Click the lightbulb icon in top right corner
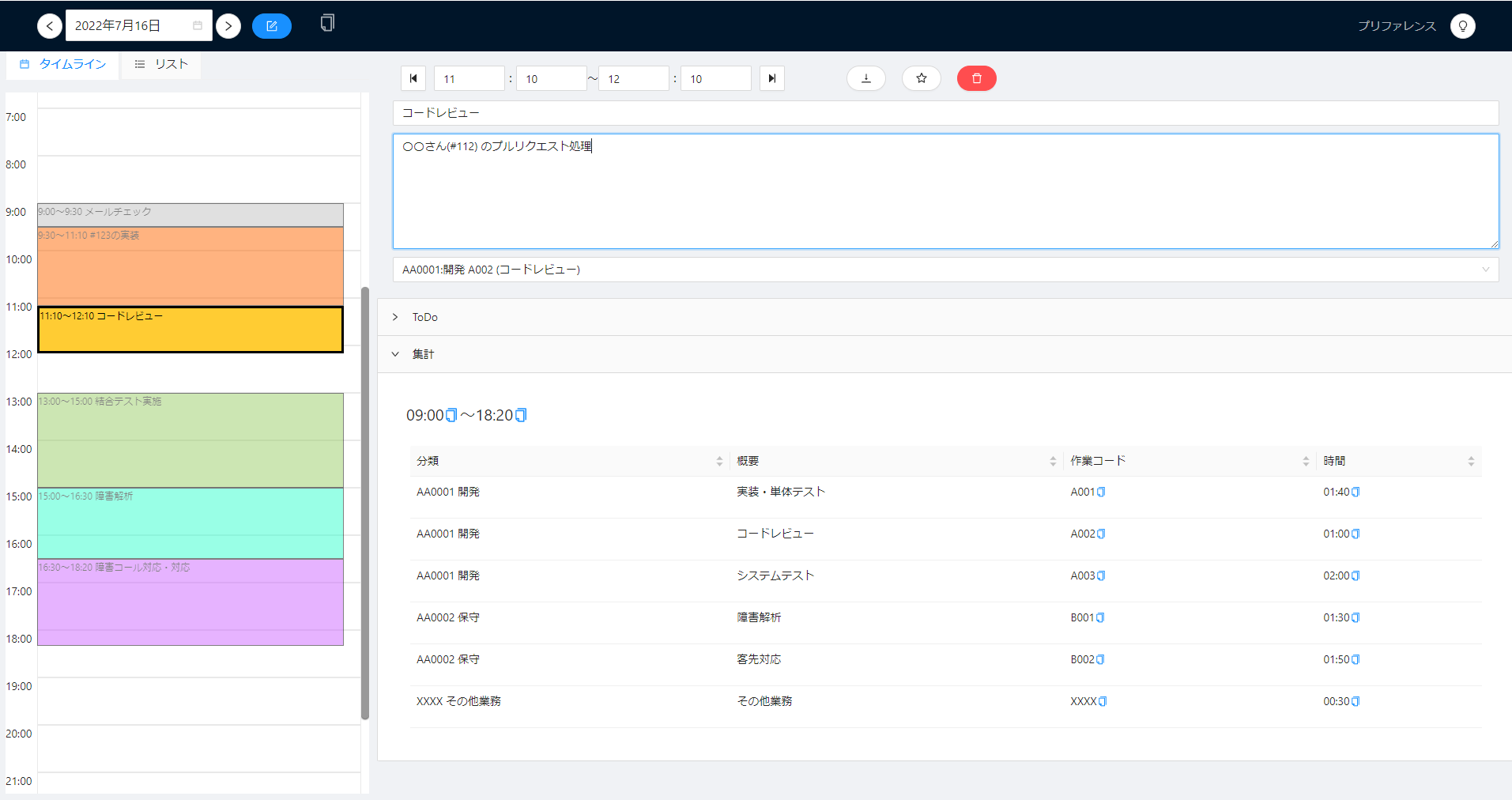Image resolution: width=1512 pixels, height=800 pixels. pos(1463,25)
